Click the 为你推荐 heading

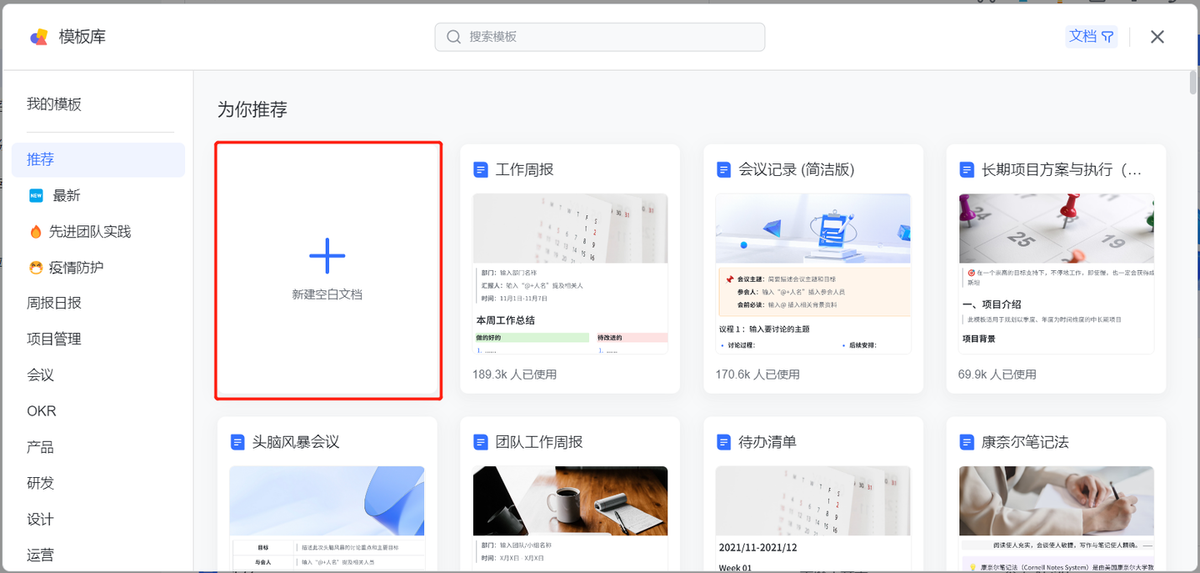[x=252, y=110]
